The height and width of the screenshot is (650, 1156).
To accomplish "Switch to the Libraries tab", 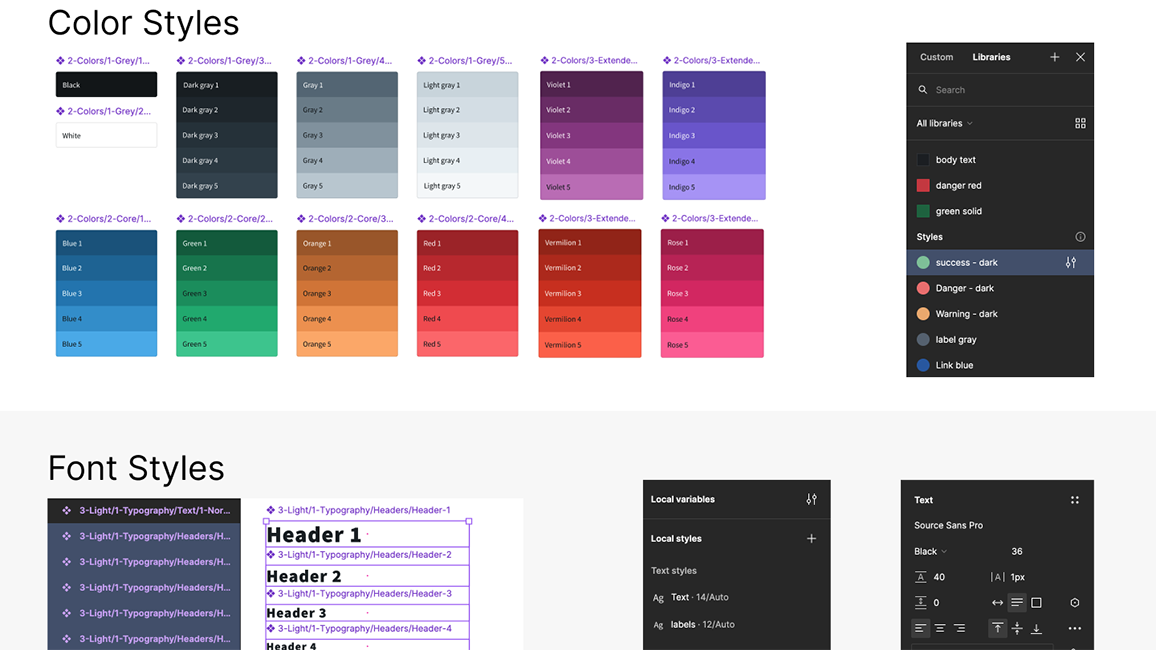I will click(x=992, y=57).
